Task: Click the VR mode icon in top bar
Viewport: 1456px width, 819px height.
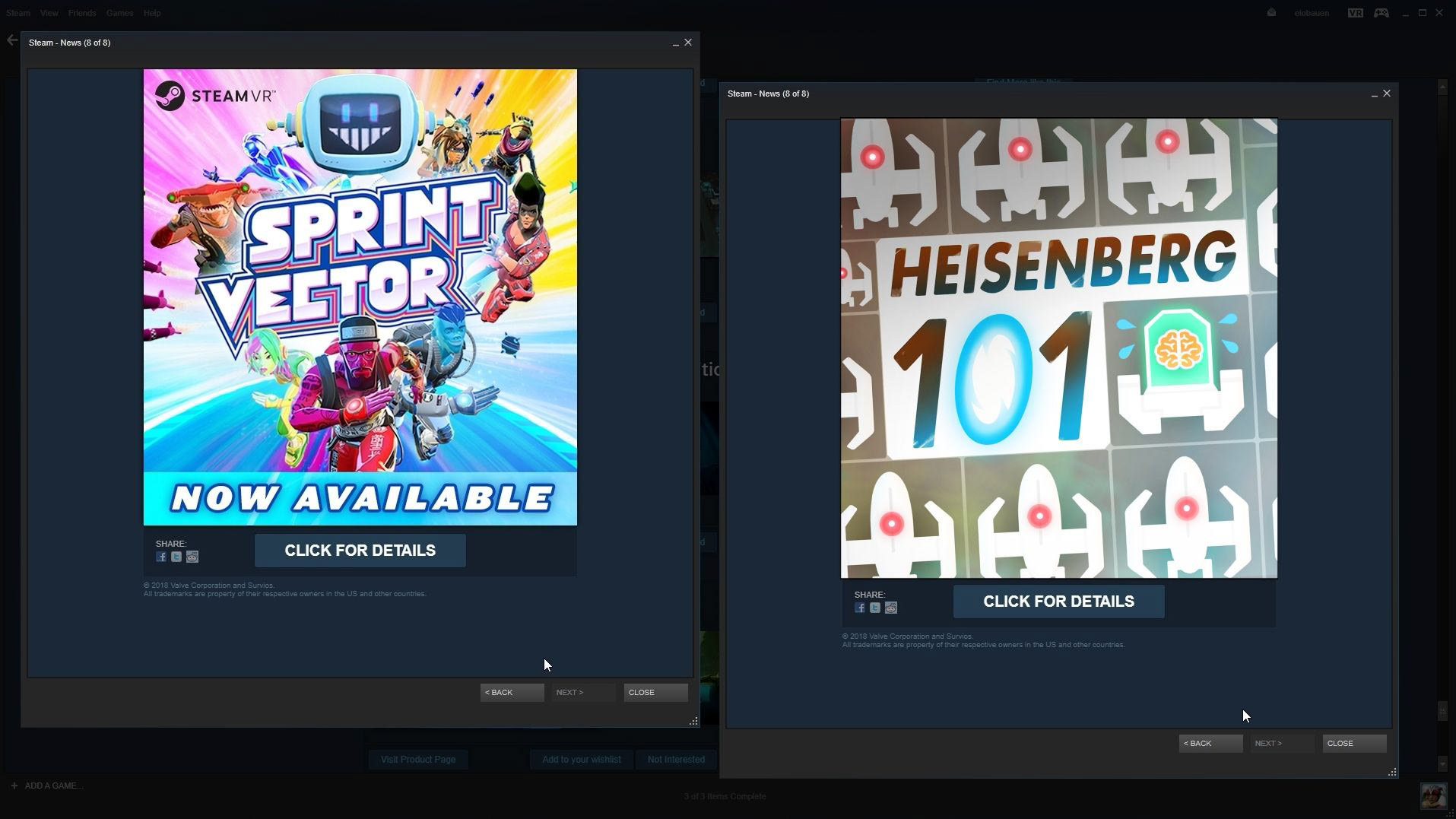Action: 1355,13
